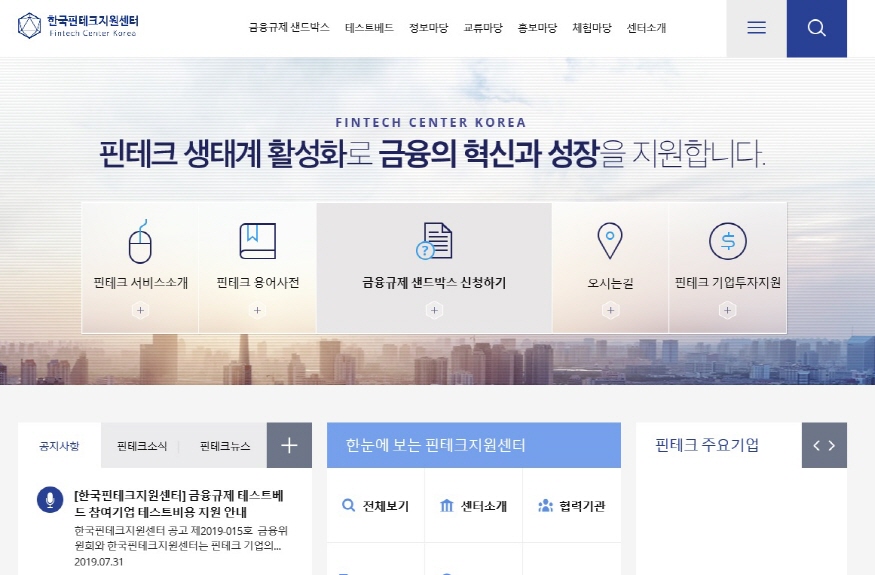Switch to the 핀테크소식 tab
The width and height of the screenshot is (875, 575).
pos(142,445)
